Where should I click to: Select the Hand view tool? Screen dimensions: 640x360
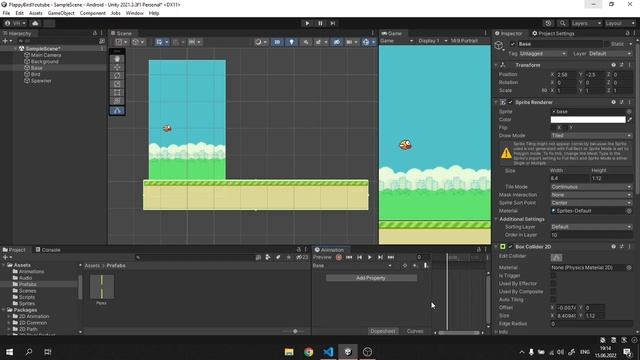(117, 59)
